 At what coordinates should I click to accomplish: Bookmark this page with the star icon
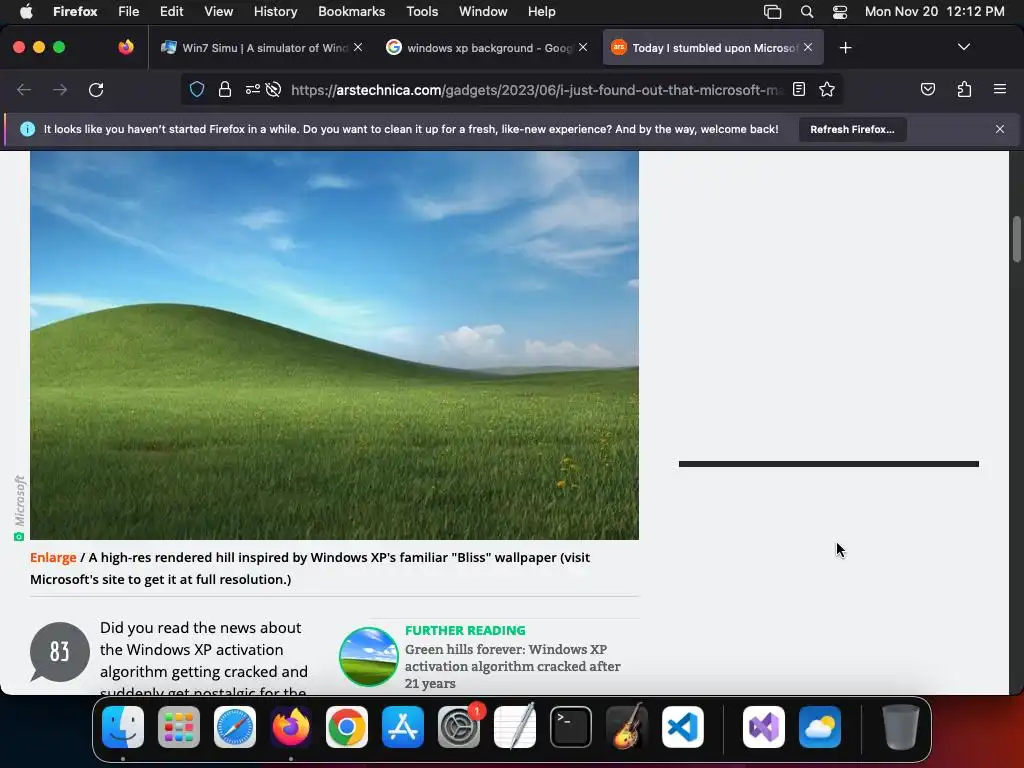click(x=827, y=89)
